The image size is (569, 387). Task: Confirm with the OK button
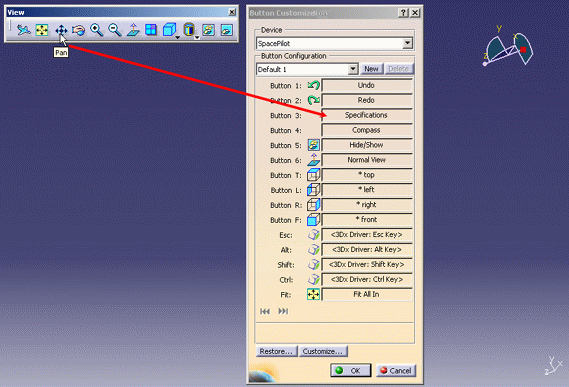pyautogui.click(x=351, y=370)
